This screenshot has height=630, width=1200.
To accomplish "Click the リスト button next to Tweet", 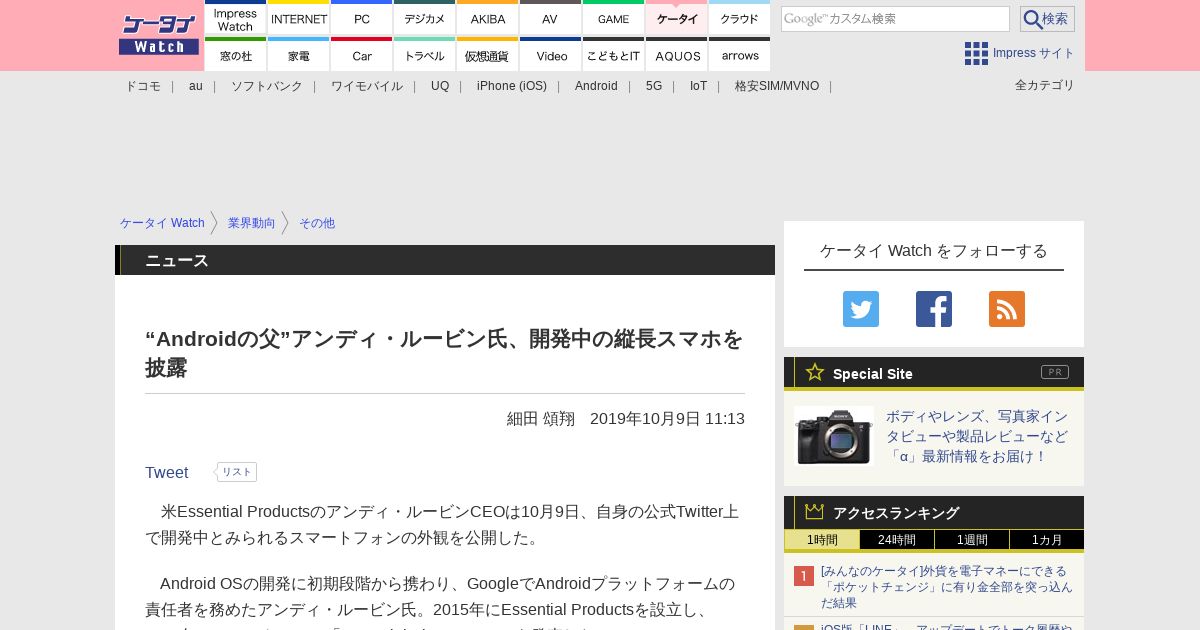I will (x=237, y=472).
